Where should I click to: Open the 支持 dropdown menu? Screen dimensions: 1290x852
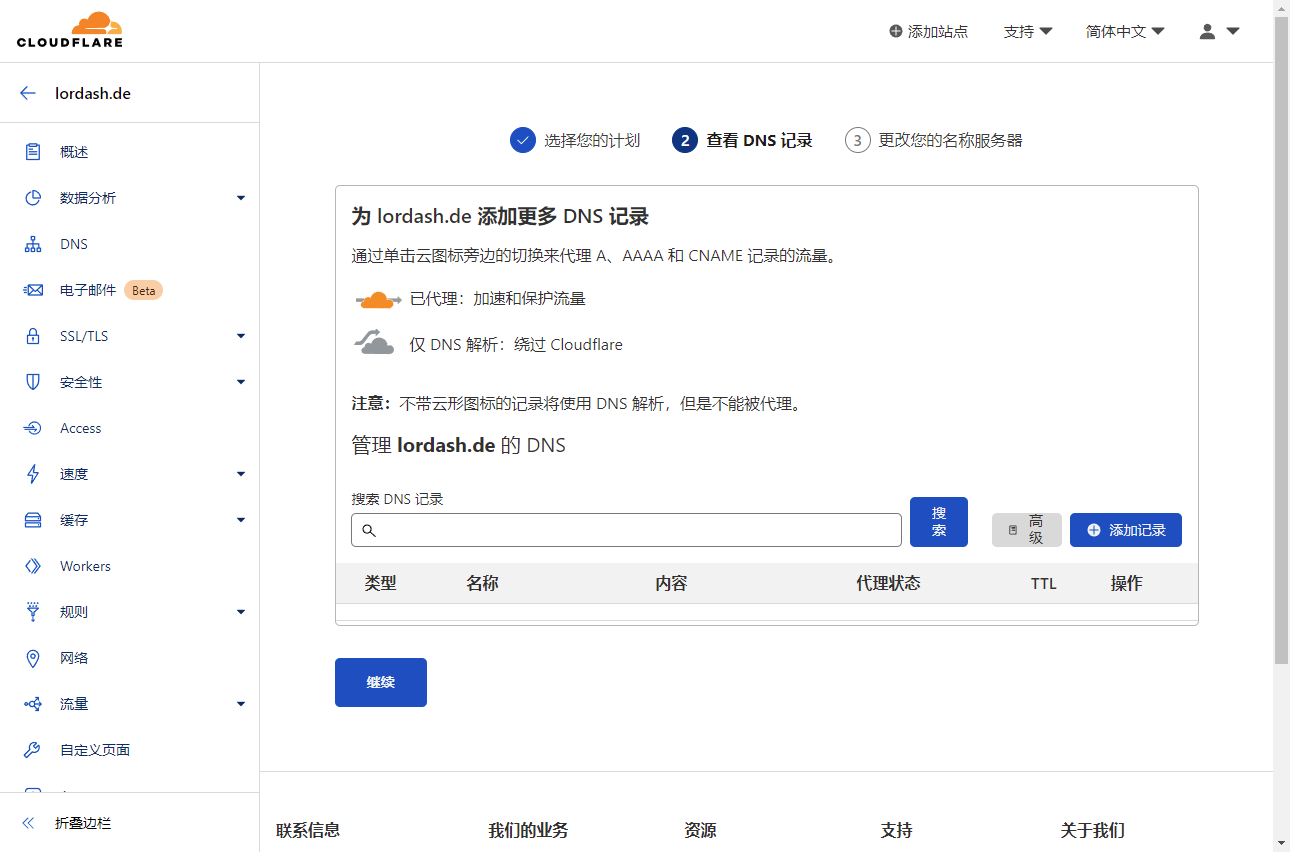pos(1027,31)
